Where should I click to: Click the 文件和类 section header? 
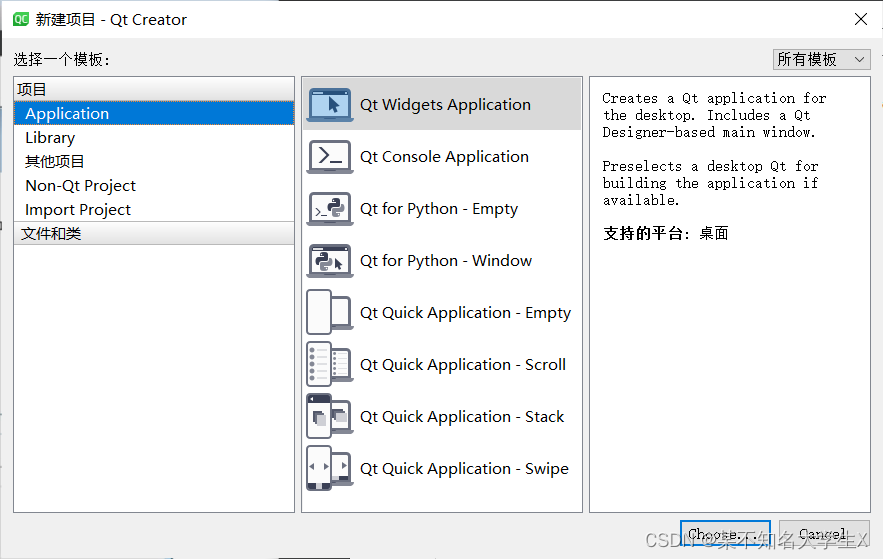[x=154, y=233]
